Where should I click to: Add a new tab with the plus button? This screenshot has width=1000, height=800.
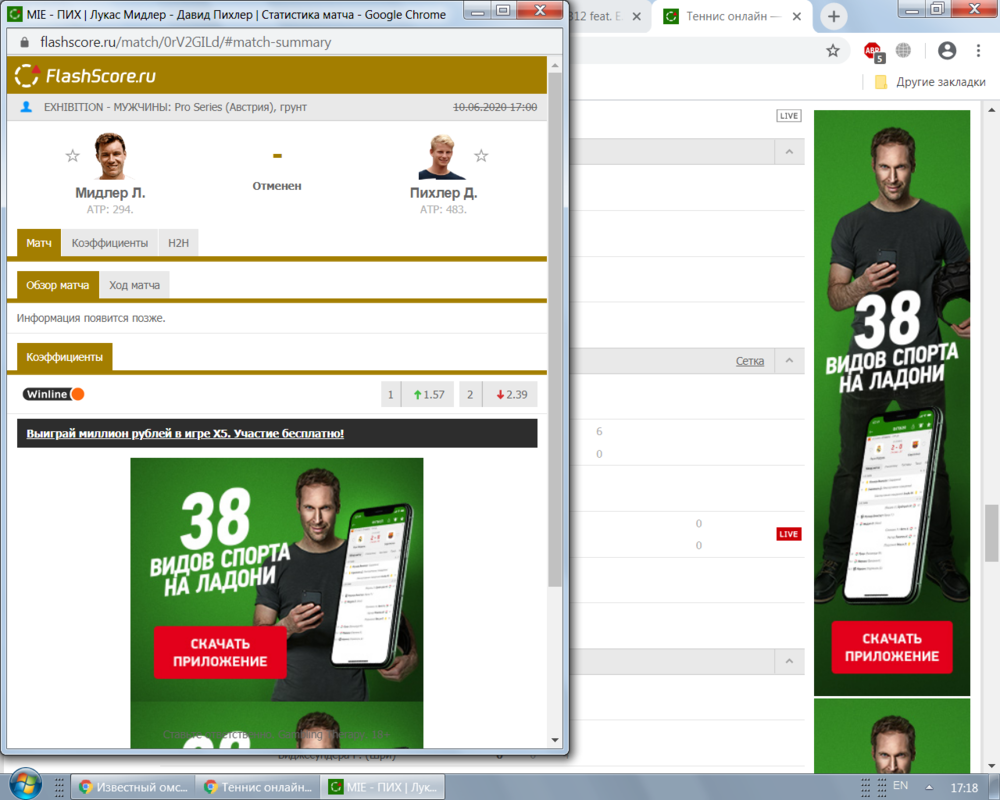[x=834, y=17]
